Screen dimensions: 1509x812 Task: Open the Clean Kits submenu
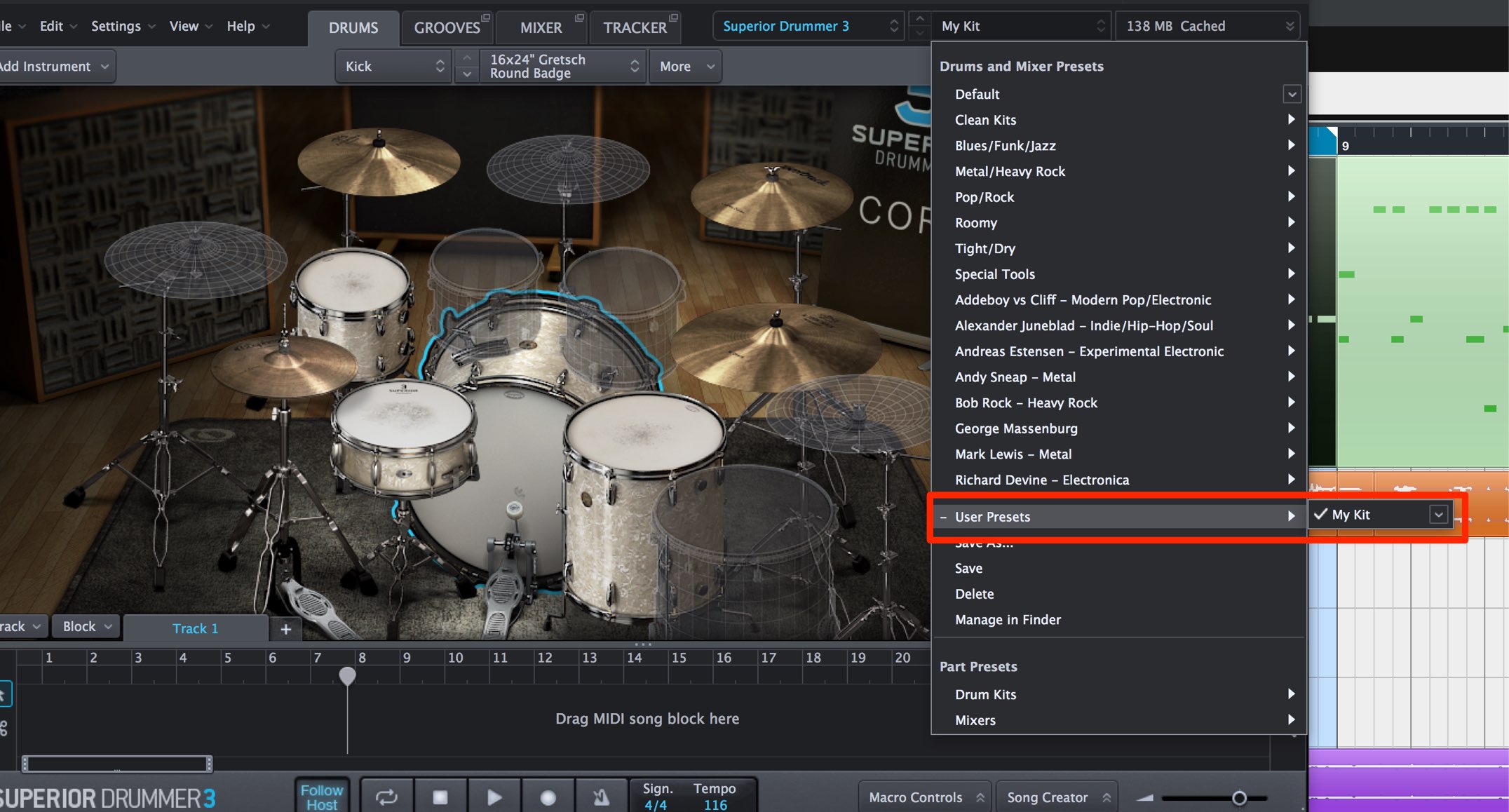click(x=1119, y=120)
